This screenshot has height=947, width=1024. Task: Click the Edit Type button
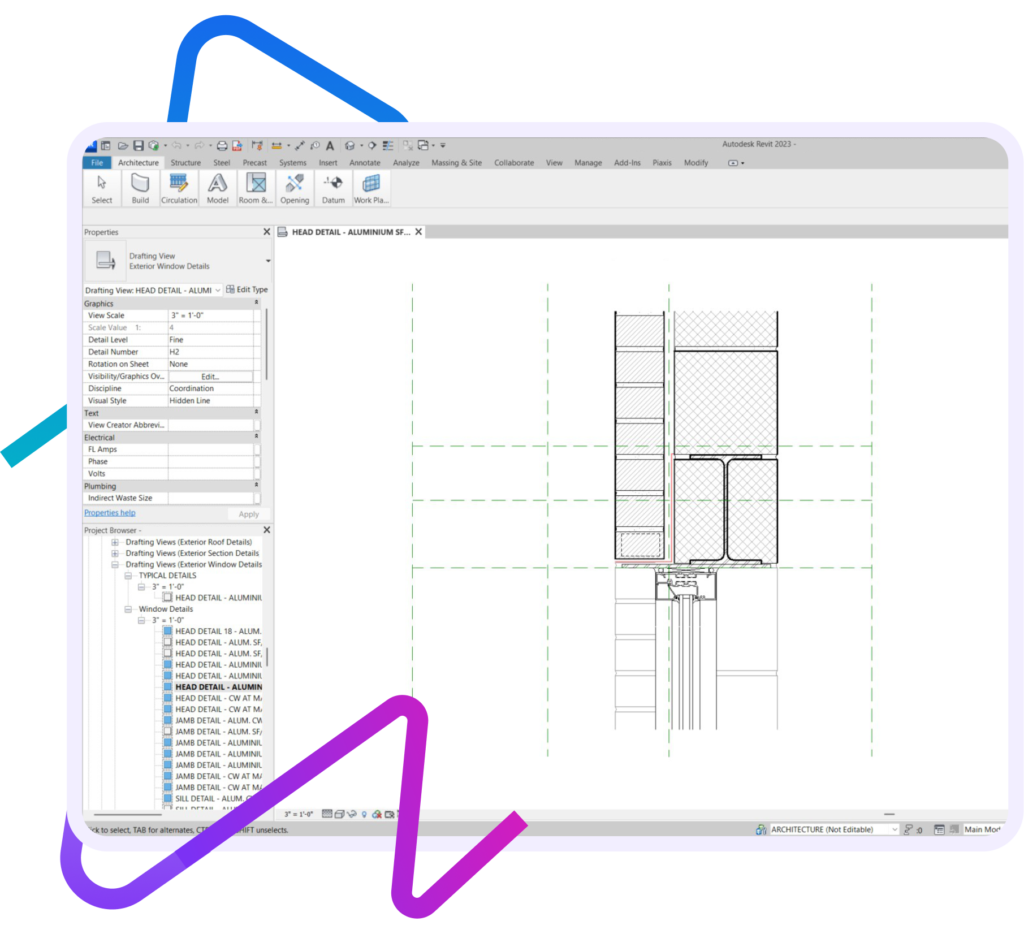(x=246, y=290)
